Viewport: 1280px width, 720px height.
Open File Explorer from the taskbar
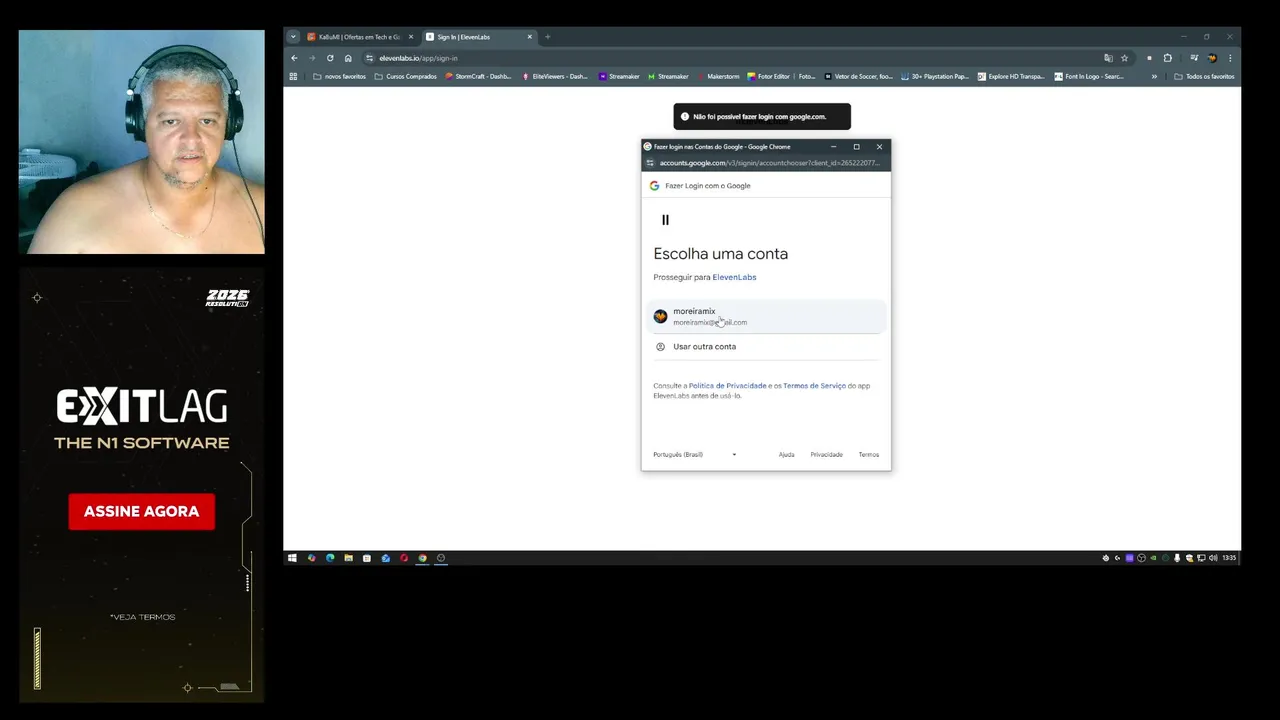coord(348,558)
